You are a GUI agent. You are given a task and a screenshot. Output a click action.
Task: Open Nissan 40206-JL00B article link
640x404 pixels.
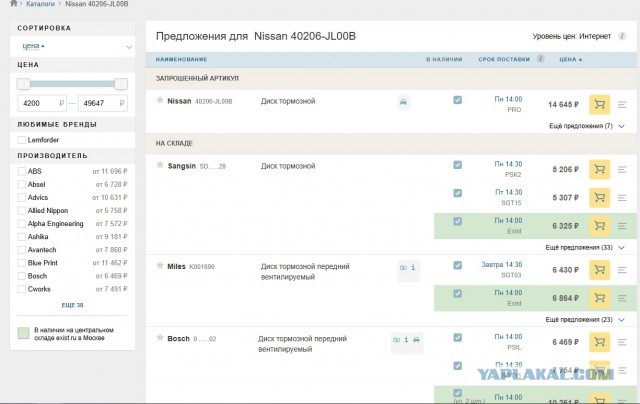click(213, 102)
